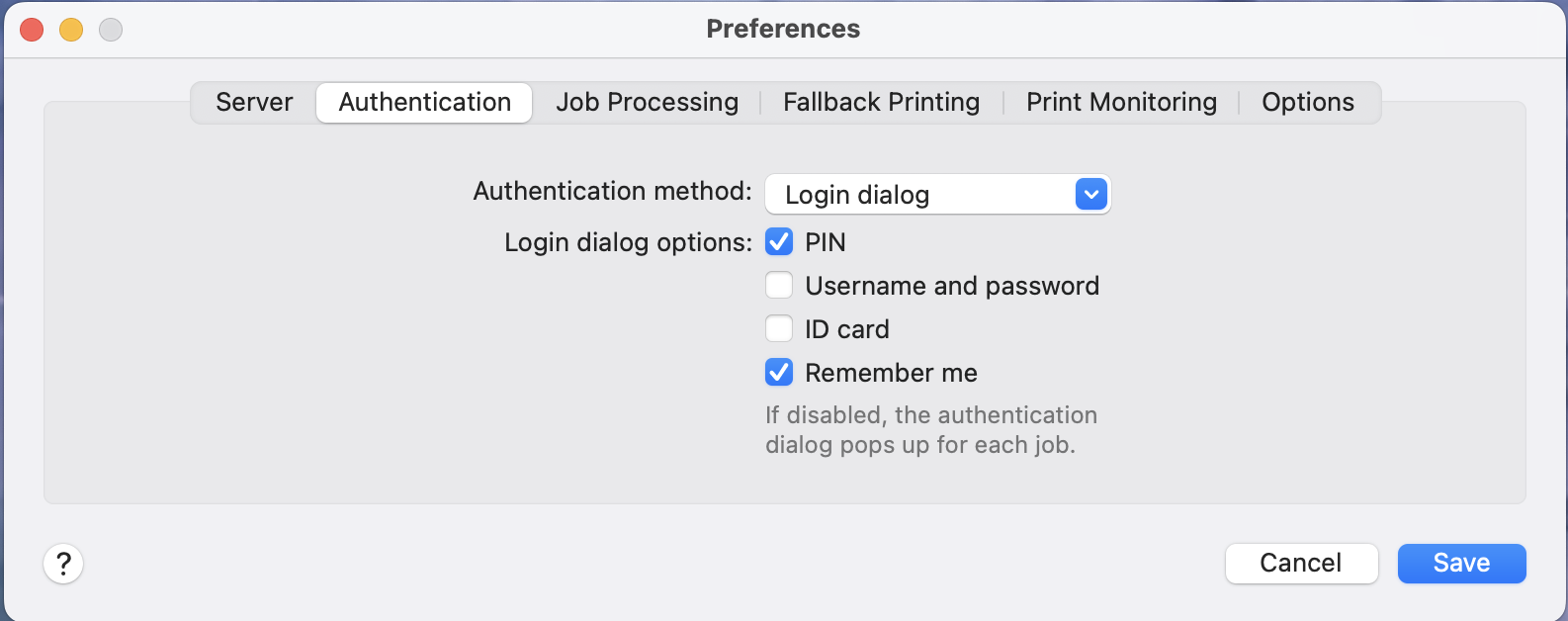Minimize the Preferences window with yellow button
The image size is (1568, 621).
71,30
